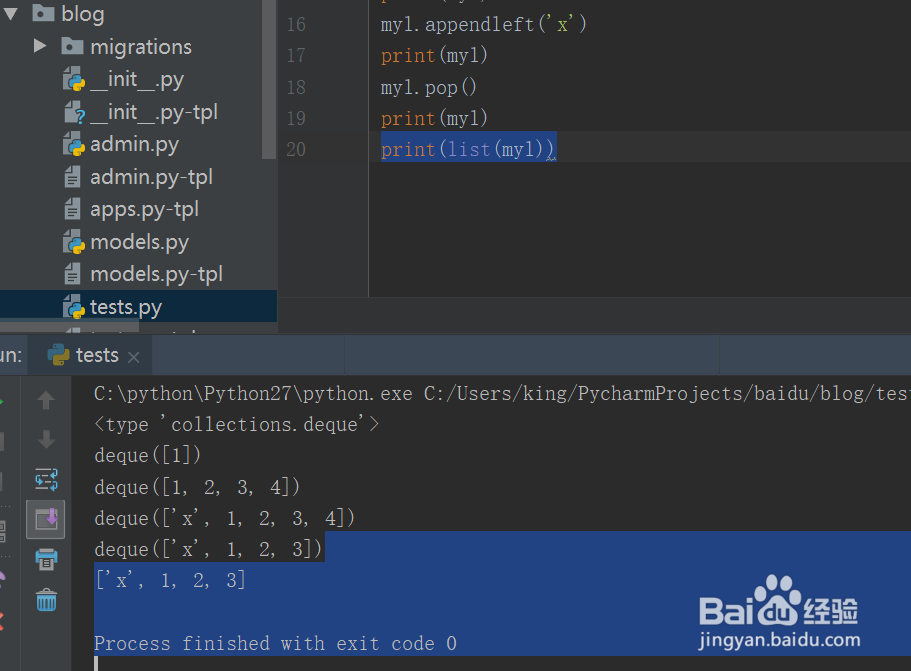Image resolution: width=911 pixels, height=671 pixels.
Task: Click the Clear All trash icon
Action: (45, 599)
